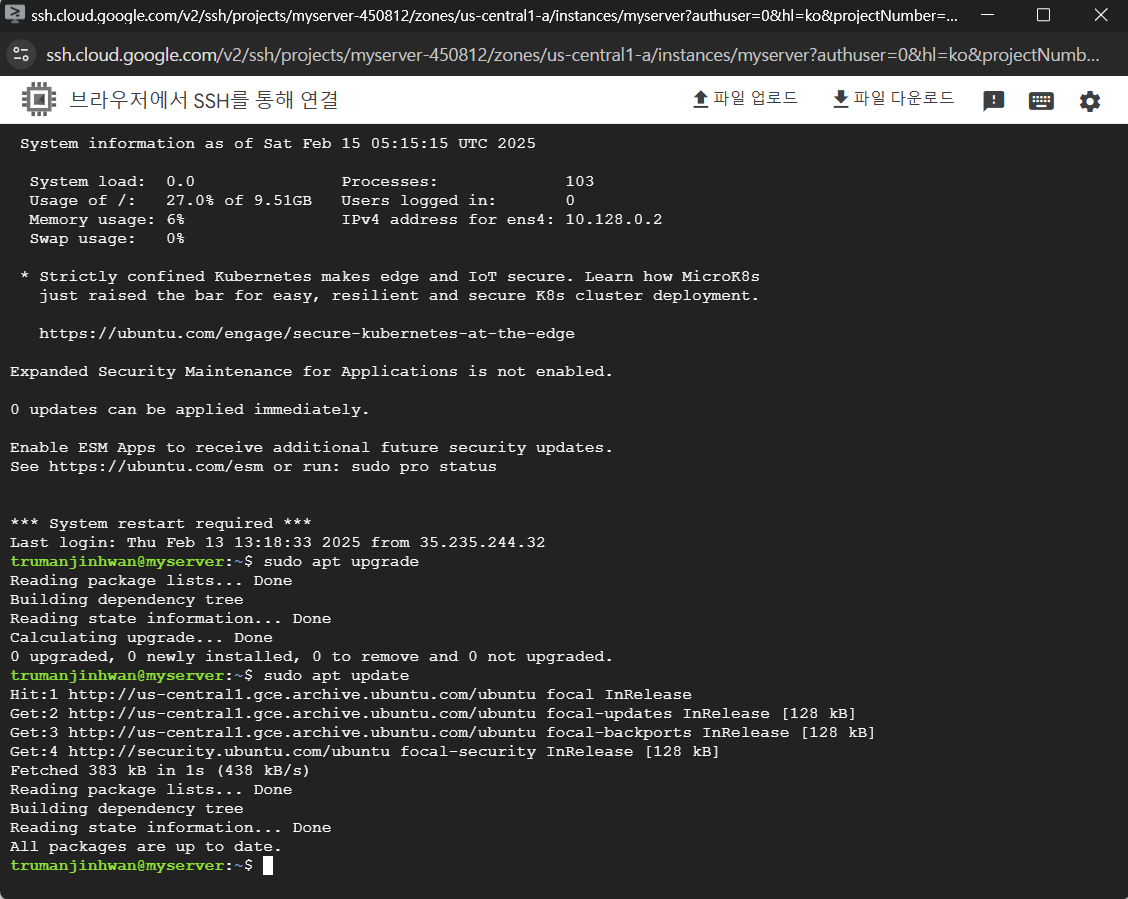Click the security.ubuntu.com URL in Get:4 line
This screenshot has width=1128, height=899.
258,752
